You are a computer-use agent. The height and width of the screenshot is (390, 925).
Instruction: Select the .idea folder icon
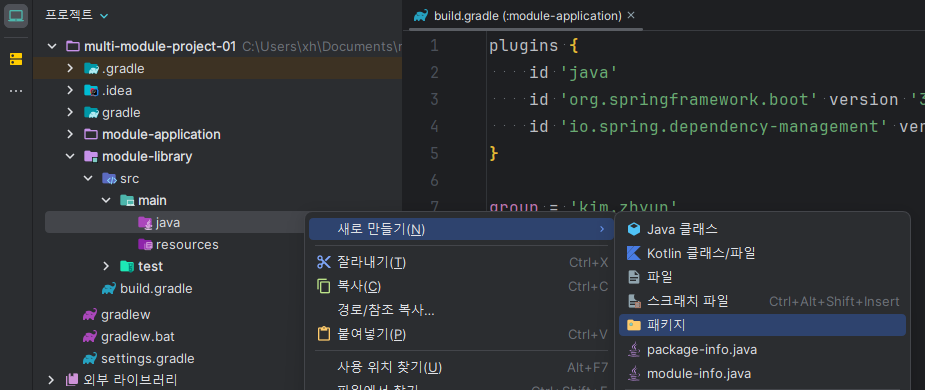[x=91, y=90]
